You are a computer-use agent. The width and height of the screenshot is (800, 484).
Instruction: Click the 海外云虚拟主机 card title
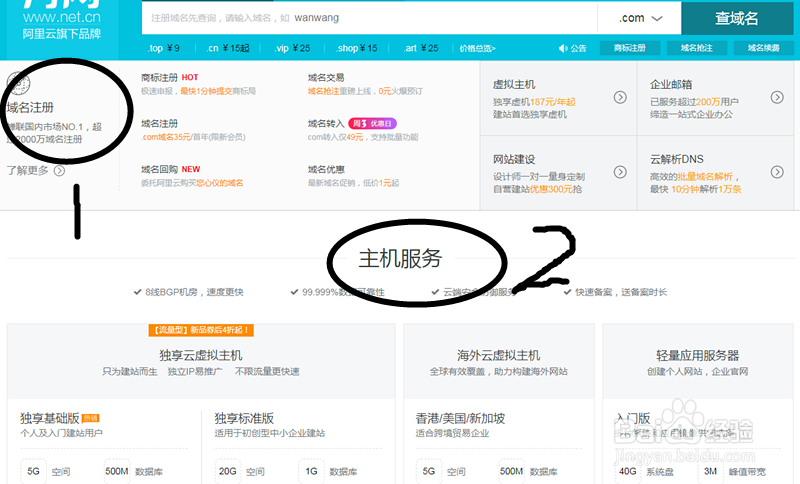click(498, 355)
